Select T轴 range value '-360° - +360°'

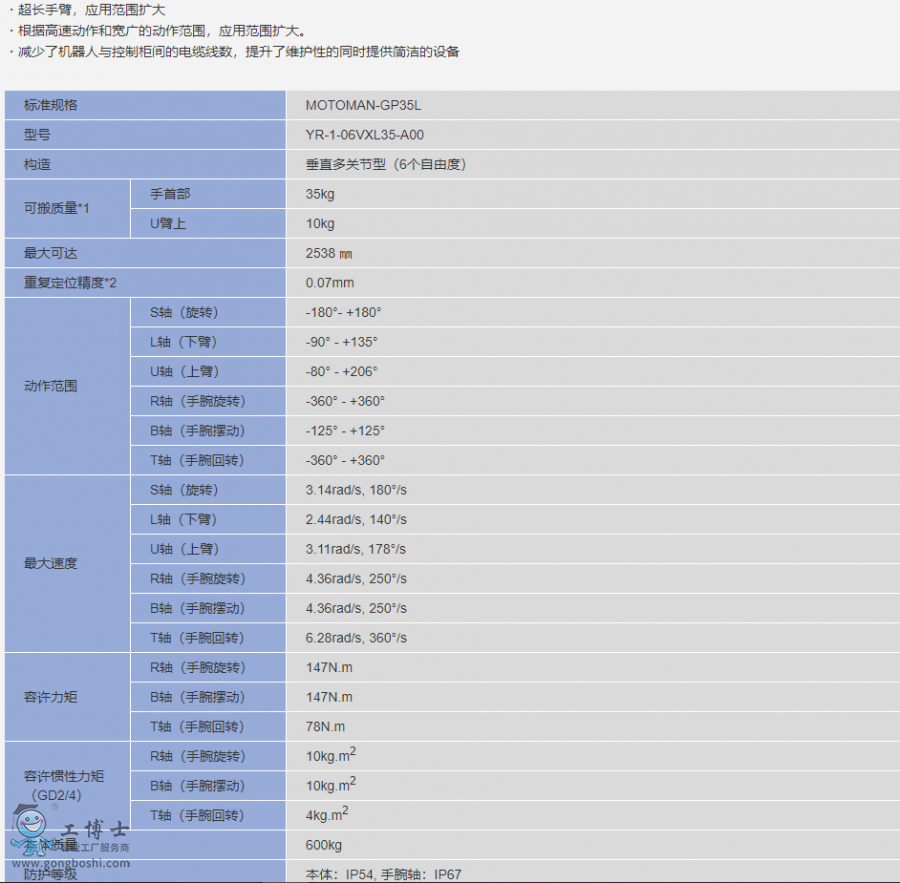pyautogui.click(x=345, y=460)
